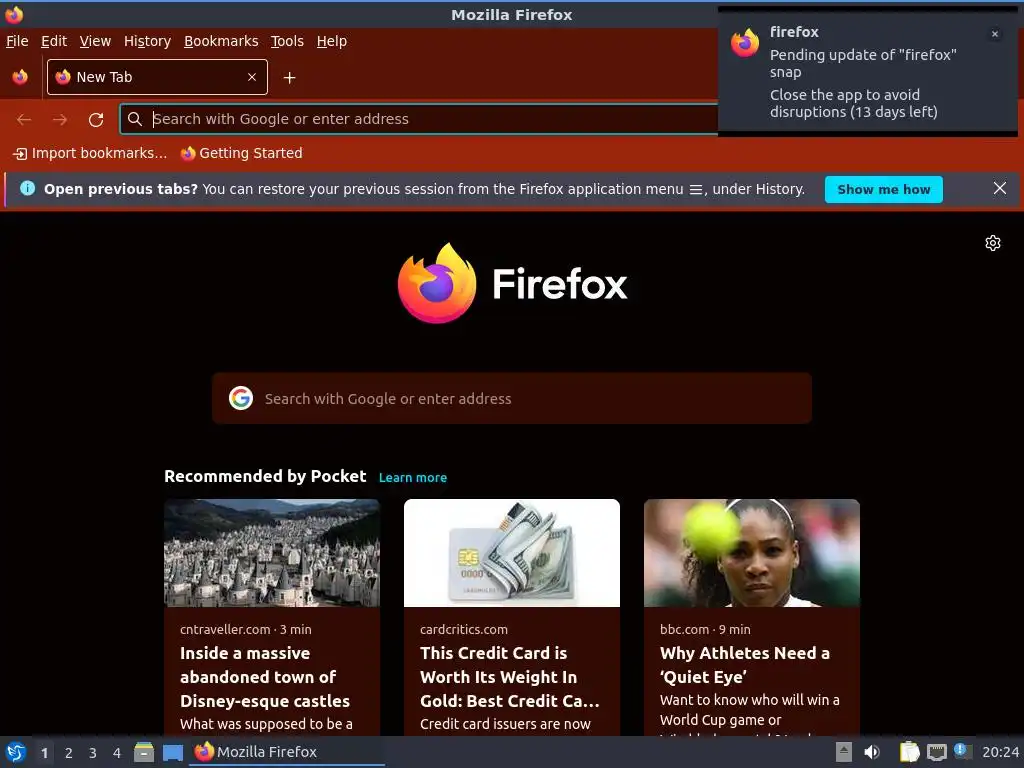Screen dimensions: 1024x768
Task: Open the Getting Started bookmark
Action: pos(242,153)
